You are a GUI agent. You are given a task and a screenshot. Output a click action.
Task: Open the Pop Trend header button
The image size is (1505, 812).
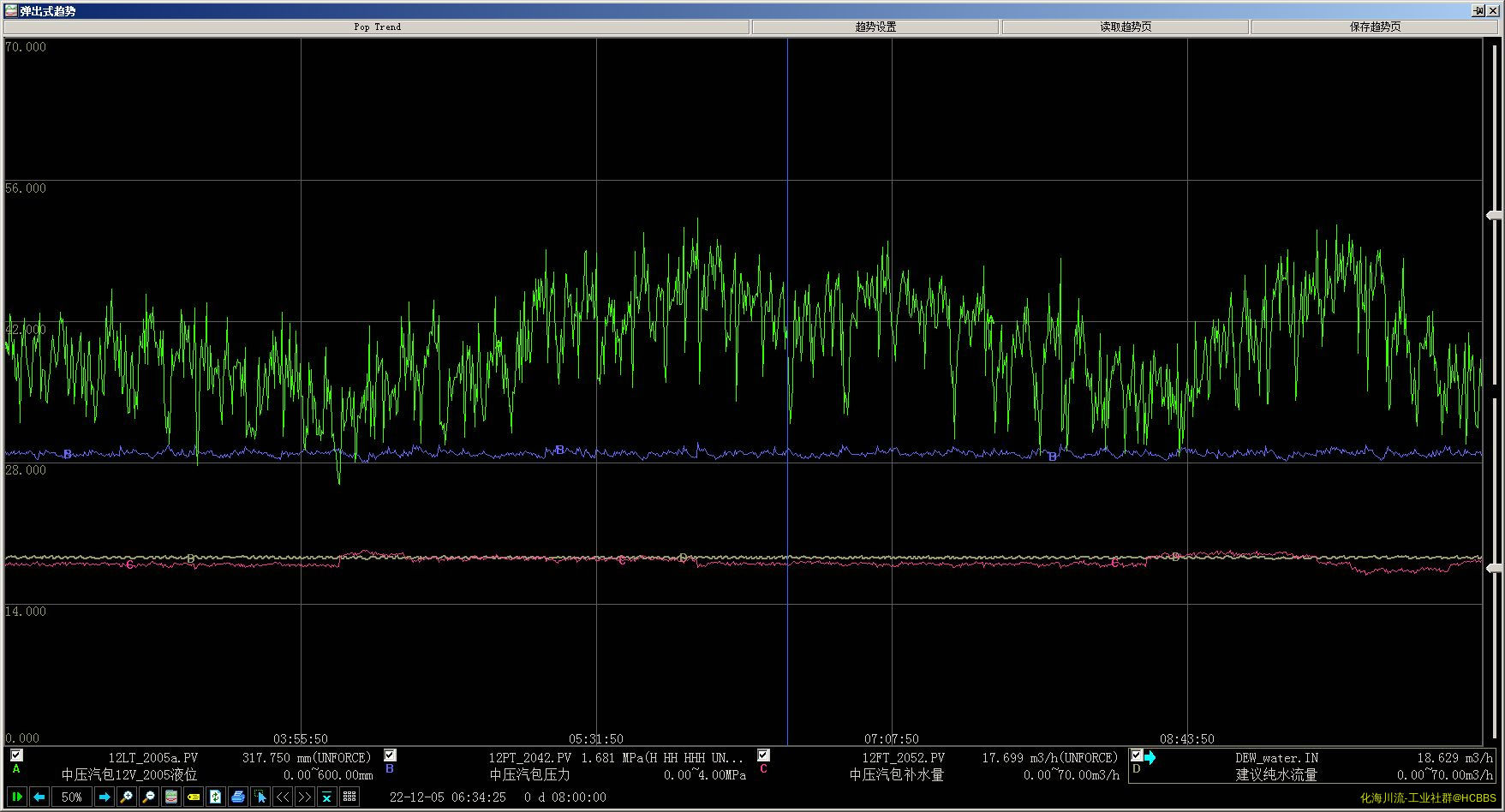pos(377,27)
